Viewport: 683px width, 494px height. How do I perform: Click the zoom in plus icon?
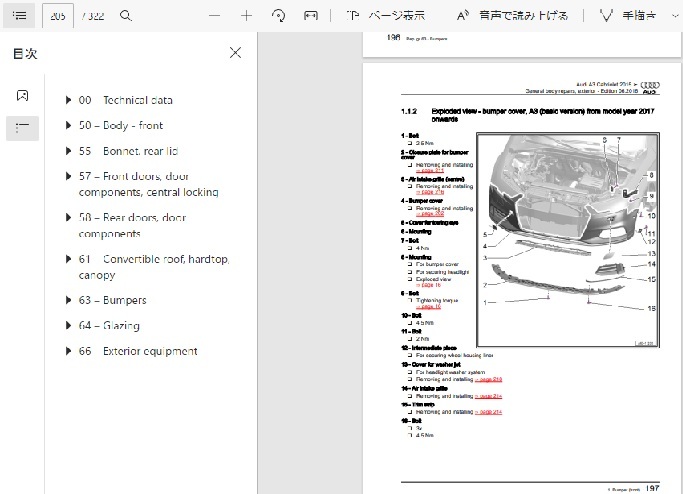coord(247,16)
